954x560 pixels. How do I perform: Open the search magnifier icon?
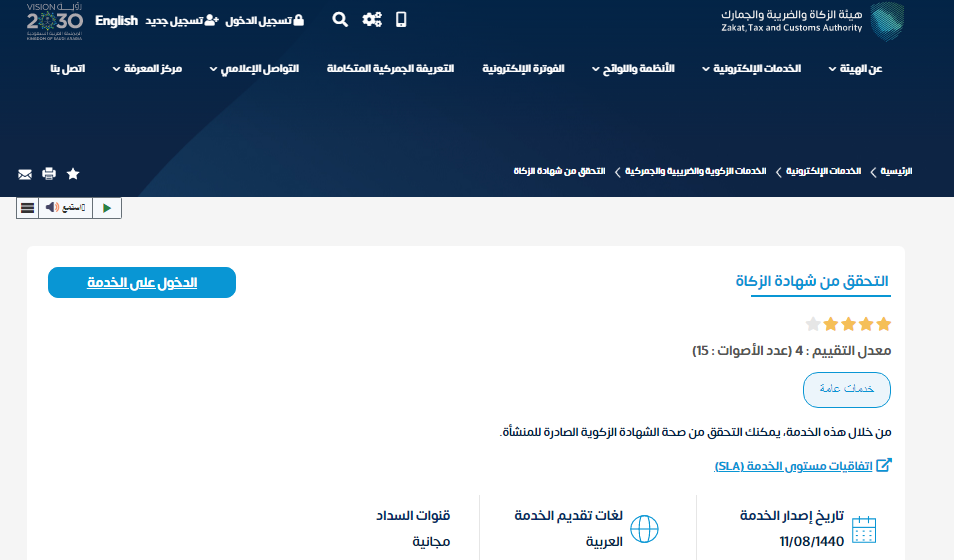[340, 19]
